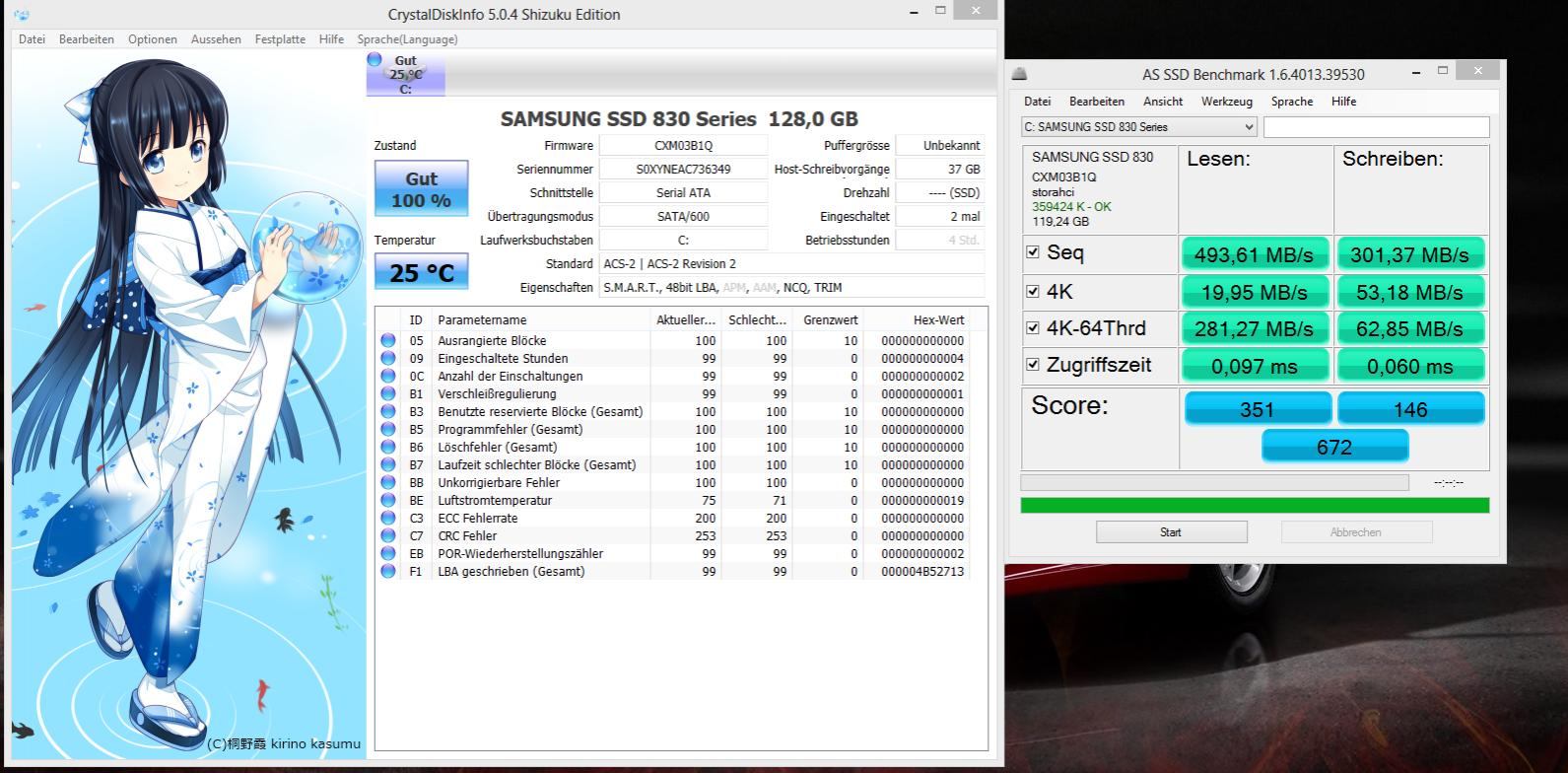This screenshot has width=1568, height=773.
Task: Click the Zugriffszeit read result 0,097 ms
Action: (1255, 366)
